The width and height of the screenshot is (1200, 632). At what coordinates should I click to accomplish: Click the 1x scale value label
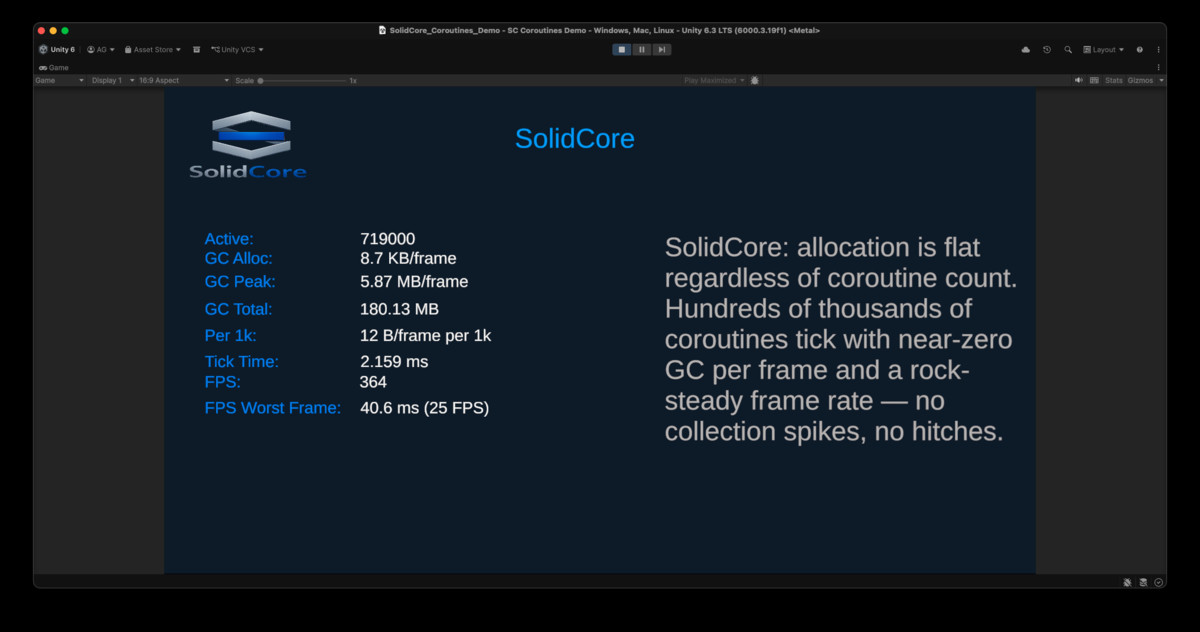(x=353, y=80)
